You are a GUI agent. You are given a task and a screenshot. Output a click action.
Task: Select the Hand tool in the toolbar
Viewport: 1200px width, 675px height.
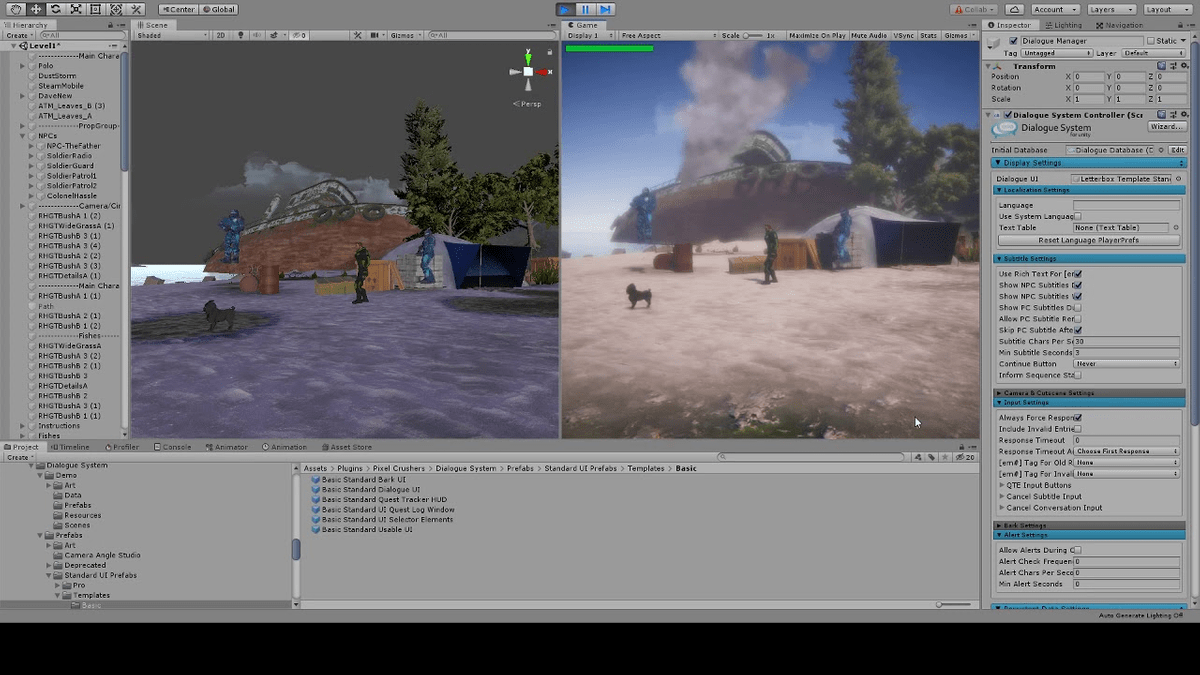(15, 9)
